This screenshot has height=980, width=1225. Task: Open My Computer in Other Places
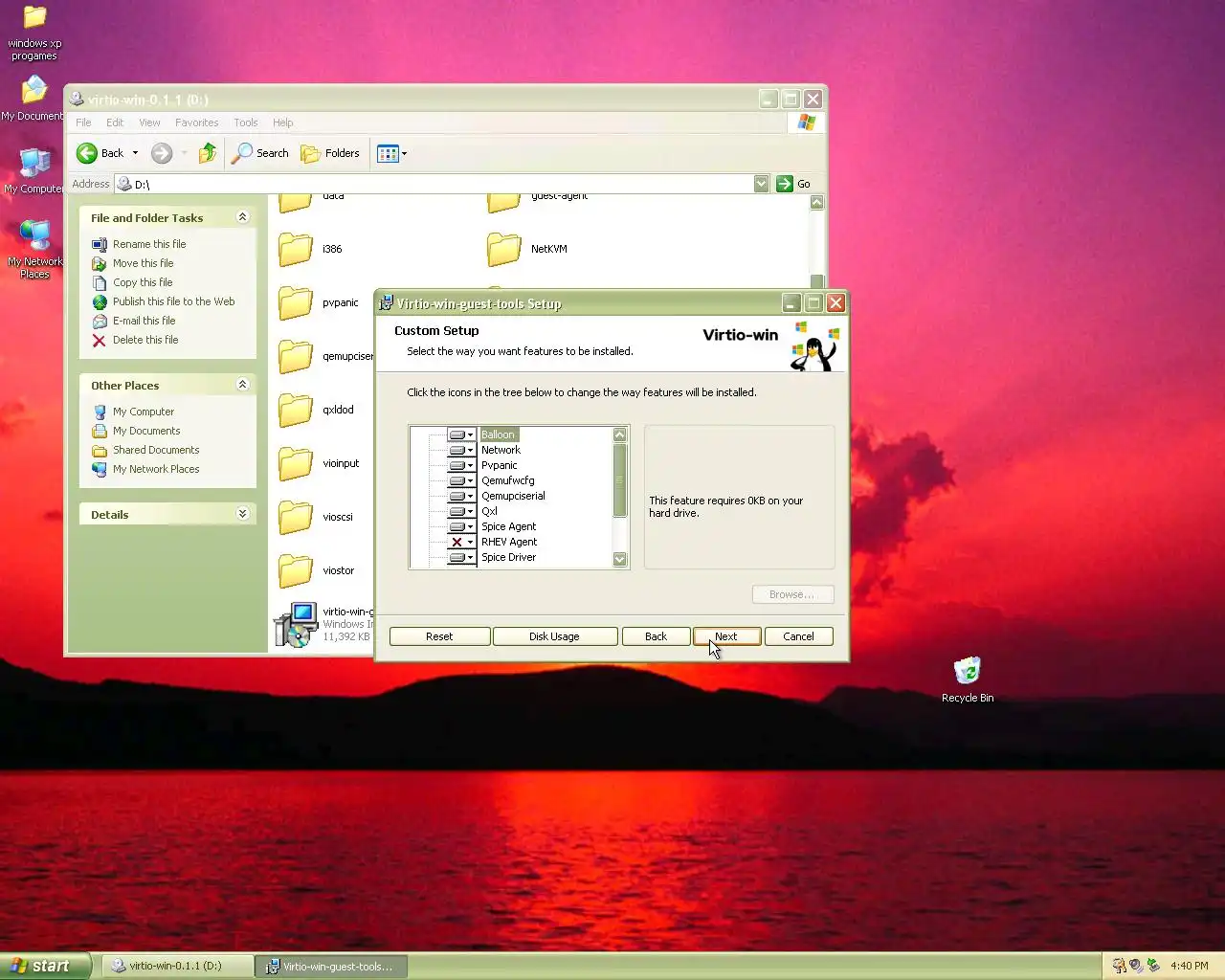point(144,412)
